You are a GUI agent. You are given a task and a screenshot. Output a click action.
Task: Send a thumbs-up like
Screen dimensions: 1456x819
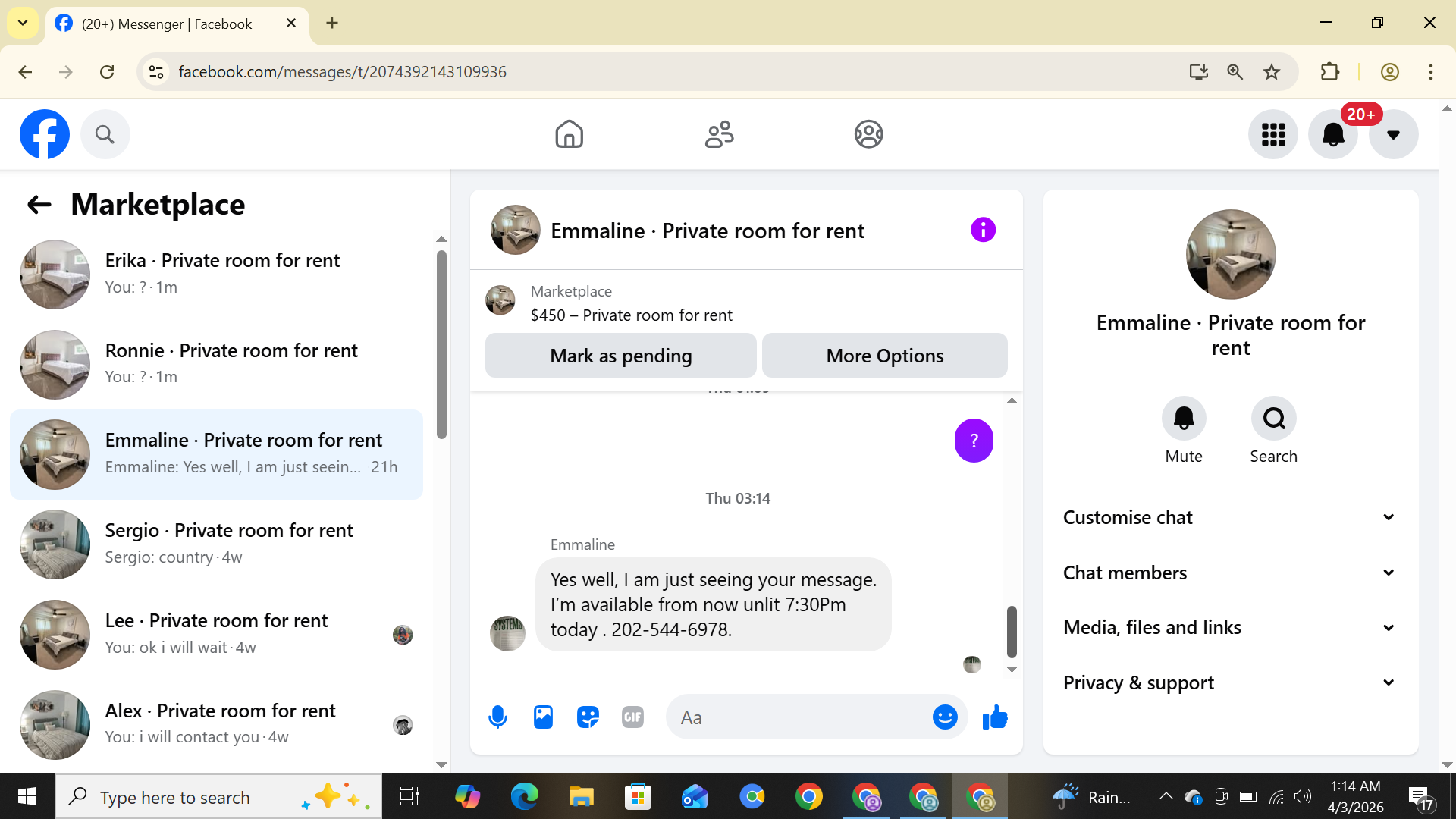click(x=995, y=717)
